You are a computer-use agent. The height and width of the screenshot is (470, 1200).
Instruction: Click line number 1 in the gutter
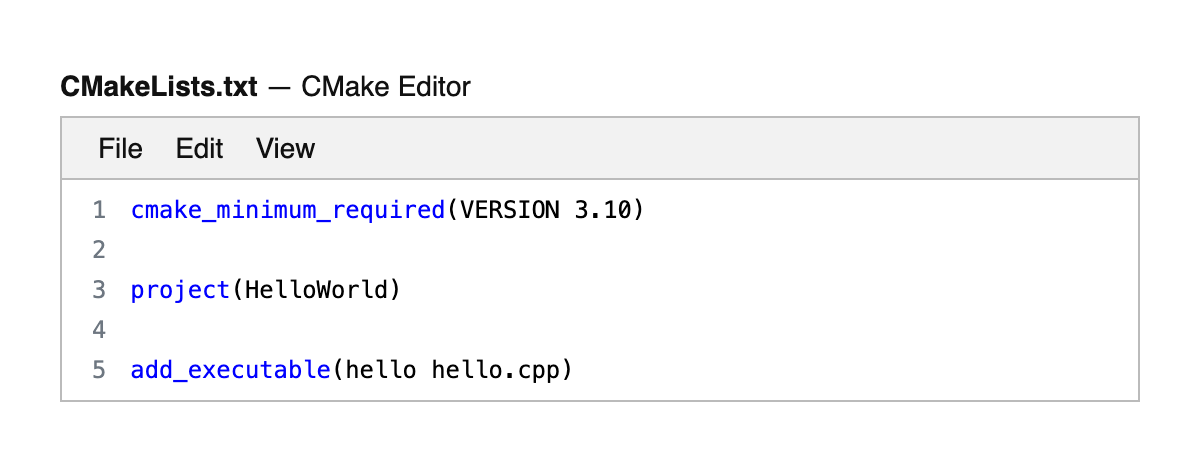pos(98,210)
